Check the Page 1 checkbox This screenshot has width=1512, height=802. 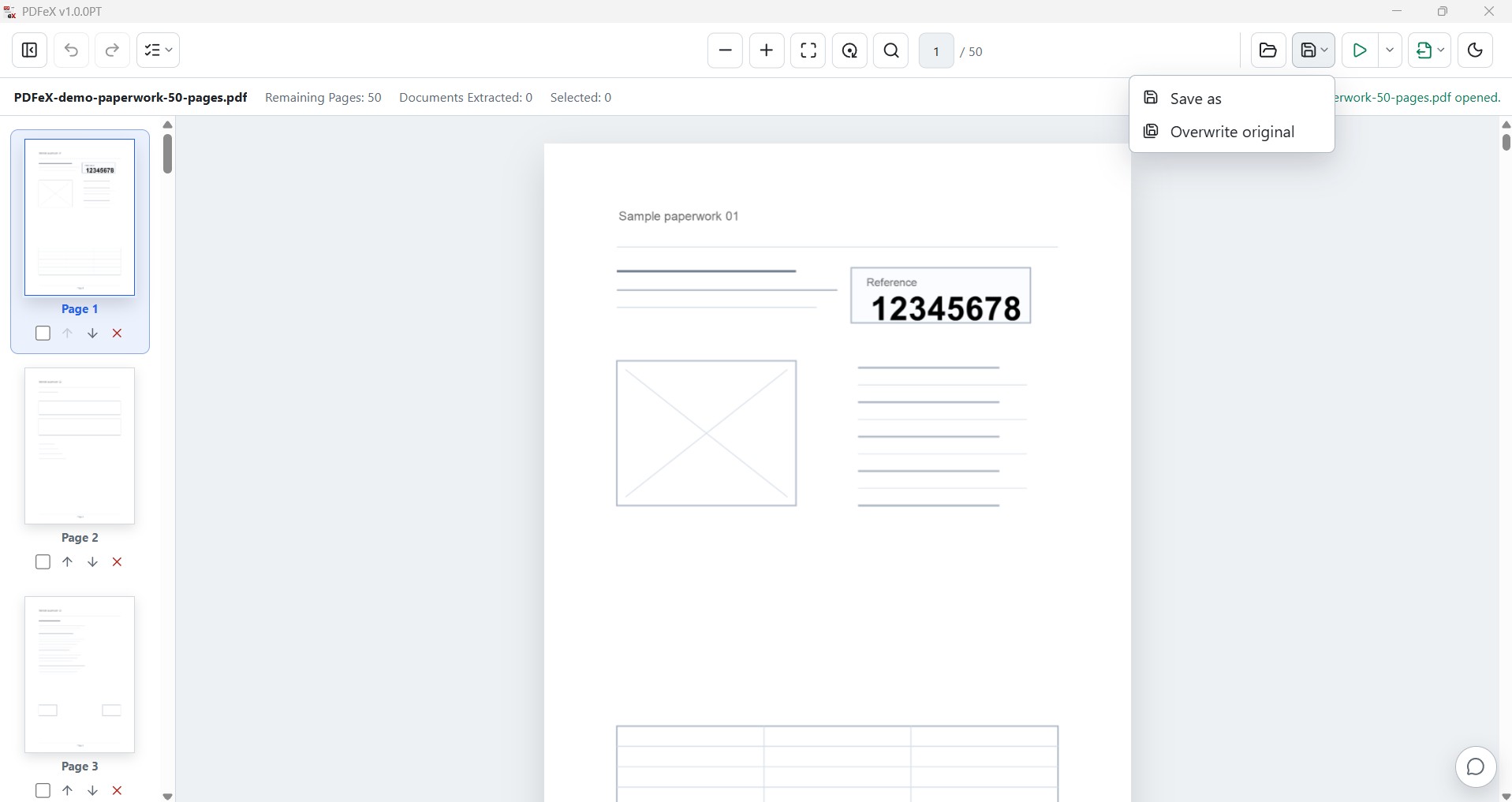pyautogui.click(x=43, y=334)
